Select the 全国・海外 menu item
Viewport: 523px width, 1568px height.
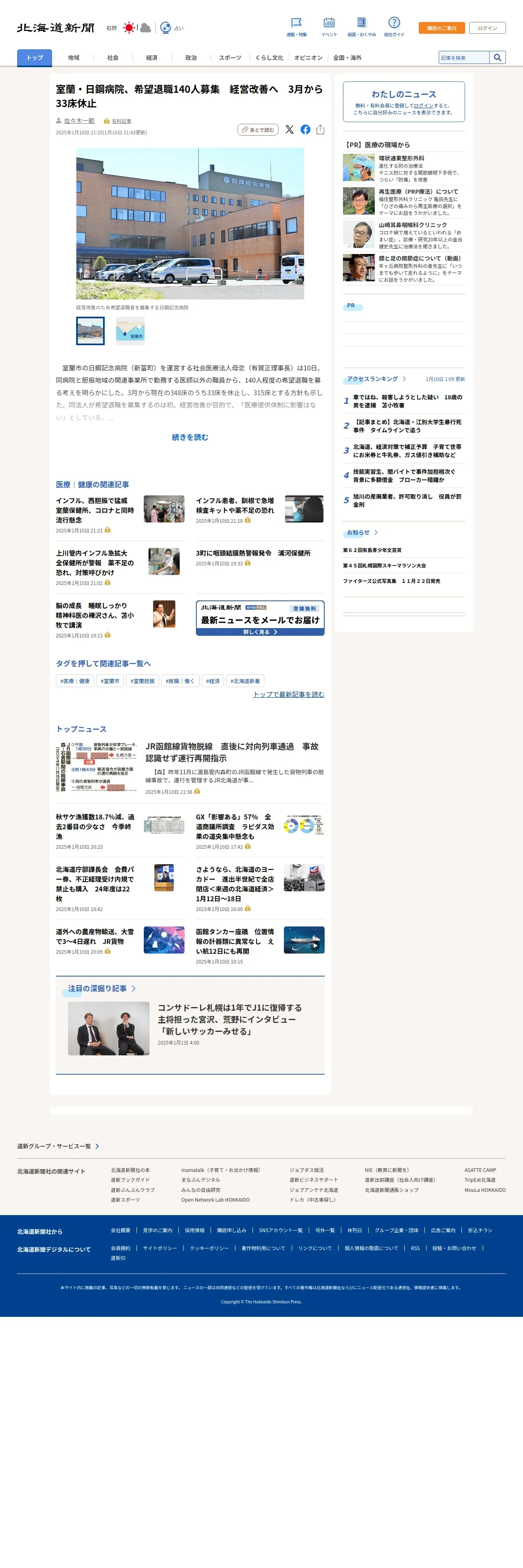tap(347, 58)
